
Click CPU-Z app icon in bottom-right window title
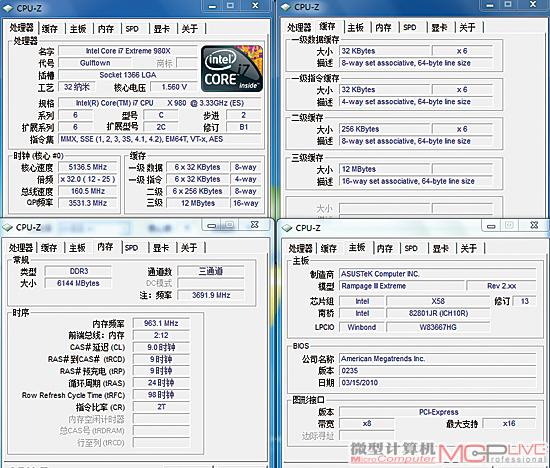(287, 228)
